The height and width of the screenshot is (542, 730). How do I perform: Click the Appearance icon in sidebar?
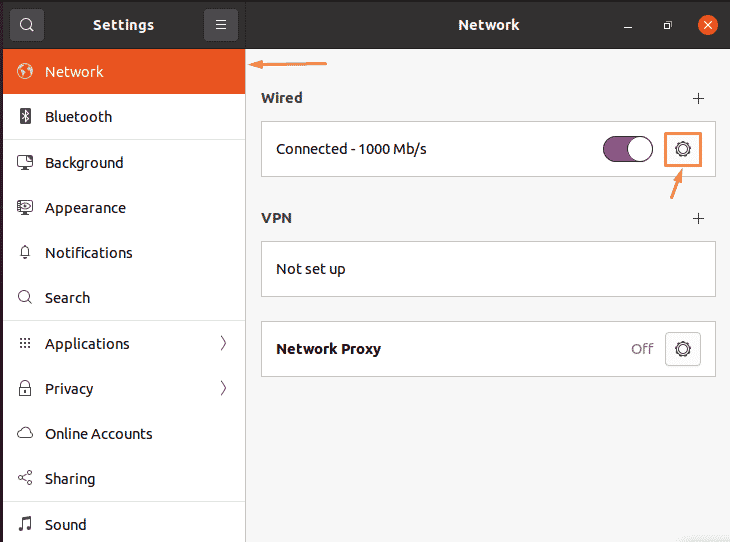click(x=25, y=207)
